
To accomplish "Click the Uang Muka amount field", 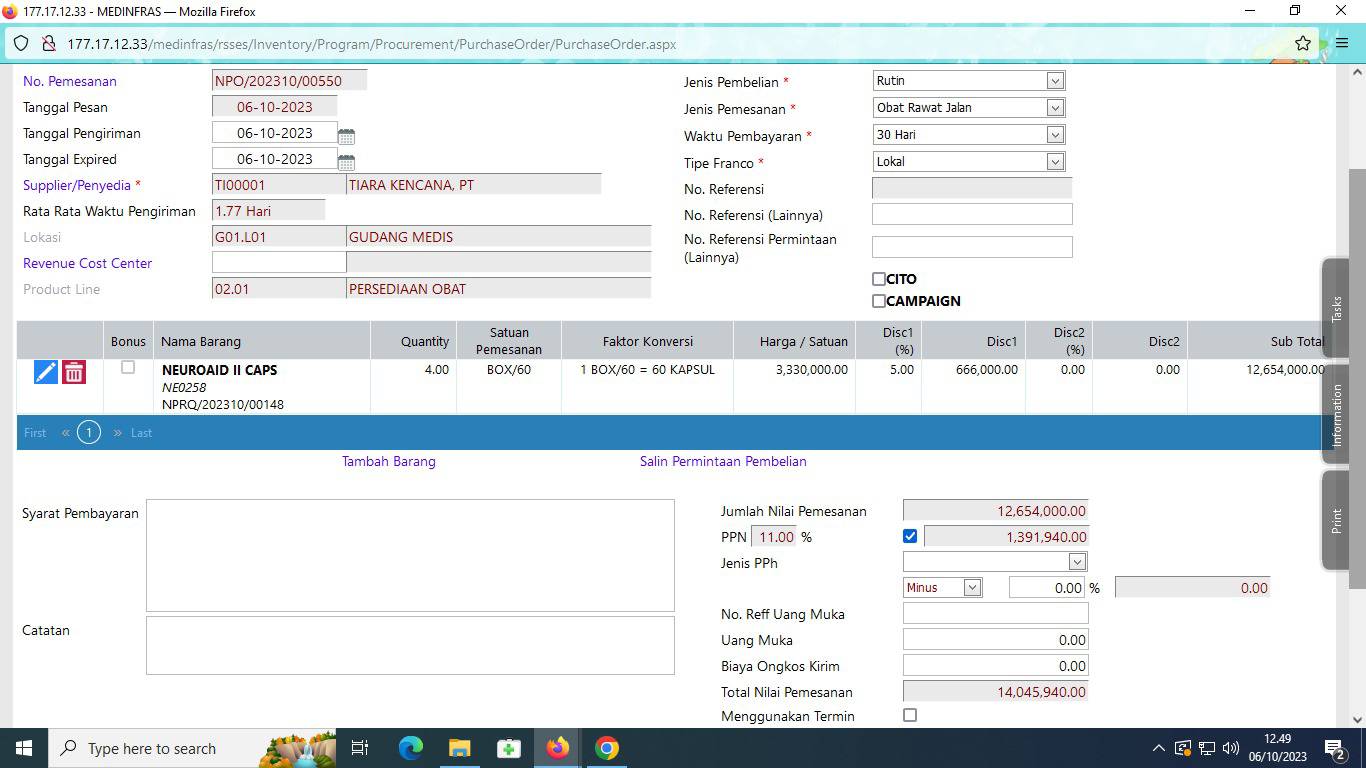I will pos(995,640).
